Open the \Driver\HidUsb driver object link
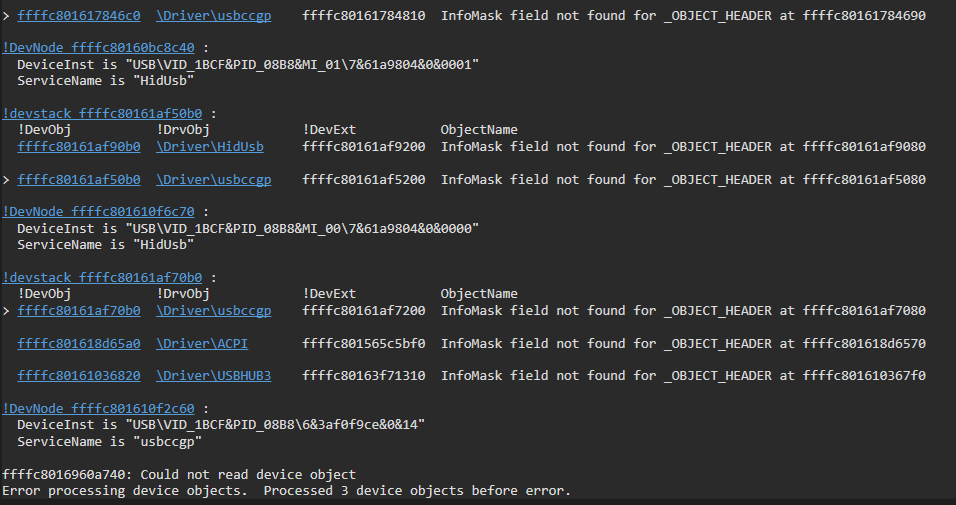 coord(210,147)
